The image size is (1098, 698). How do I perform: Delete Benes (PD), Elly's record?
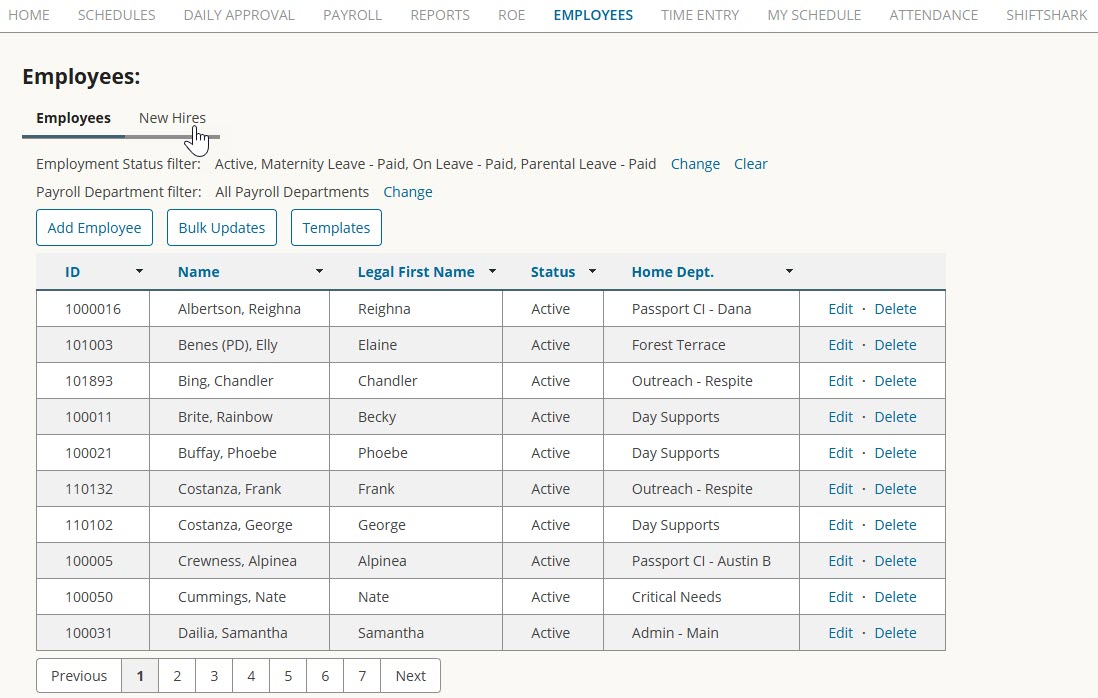[x=895, y=344]
